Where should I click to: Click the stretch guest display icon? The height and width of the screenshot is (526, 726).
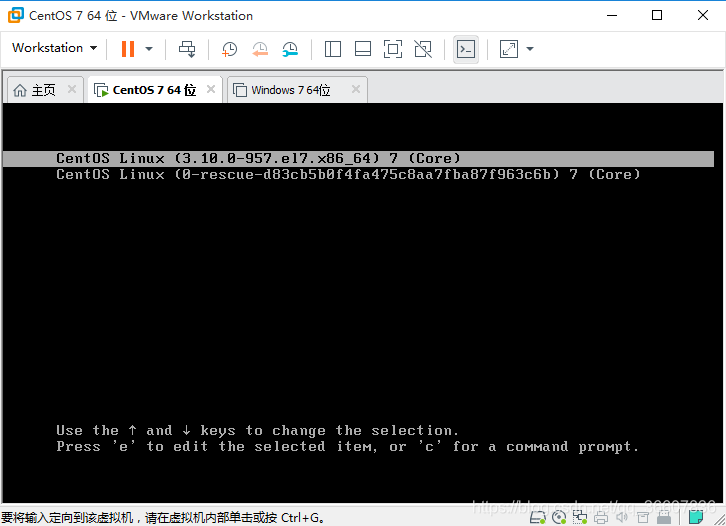coord(509,49)
